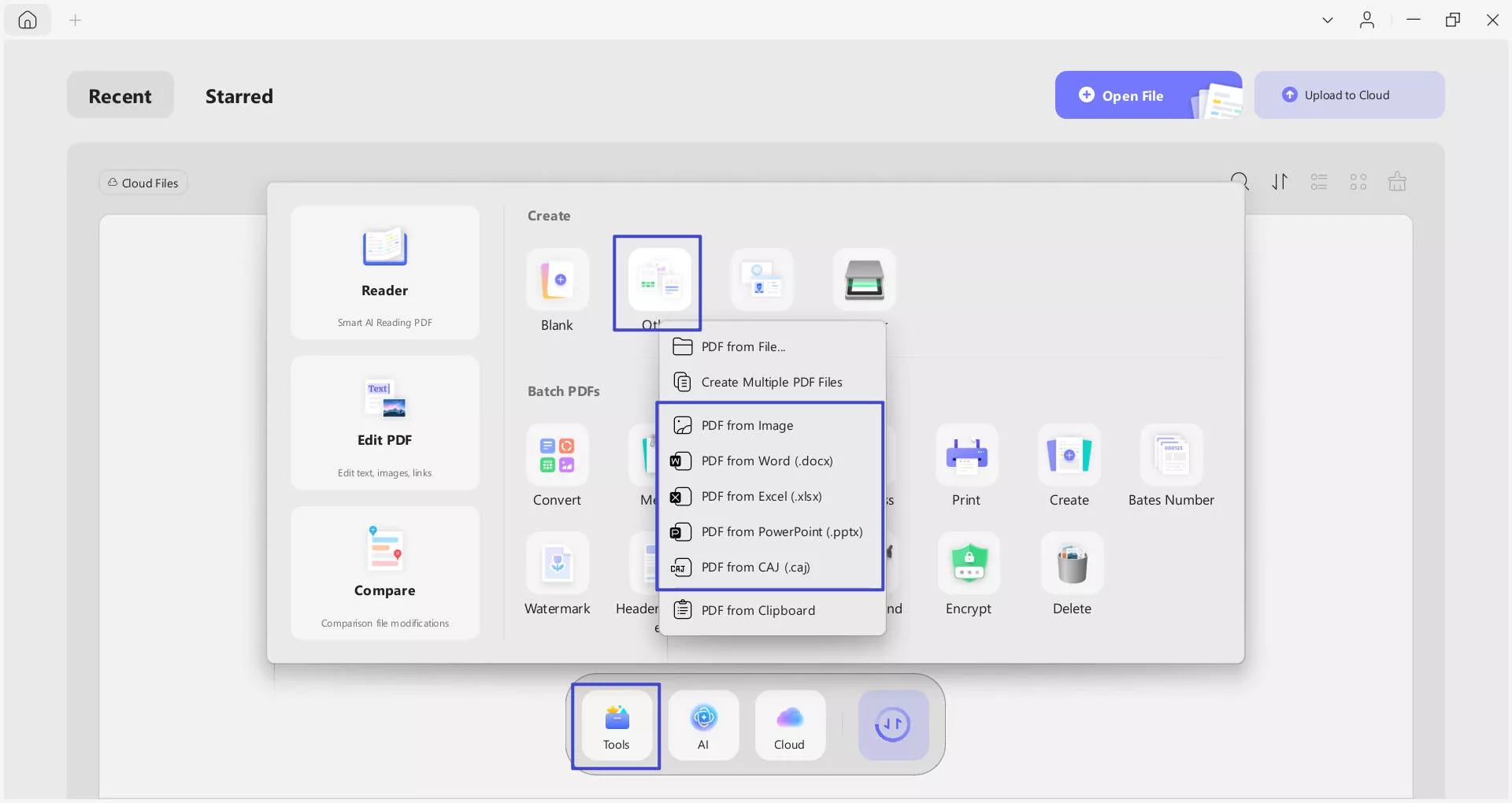Open the AI assistant from the dock
The height and width of the screenshot is (803, 1512).
(x=703, y=724)
